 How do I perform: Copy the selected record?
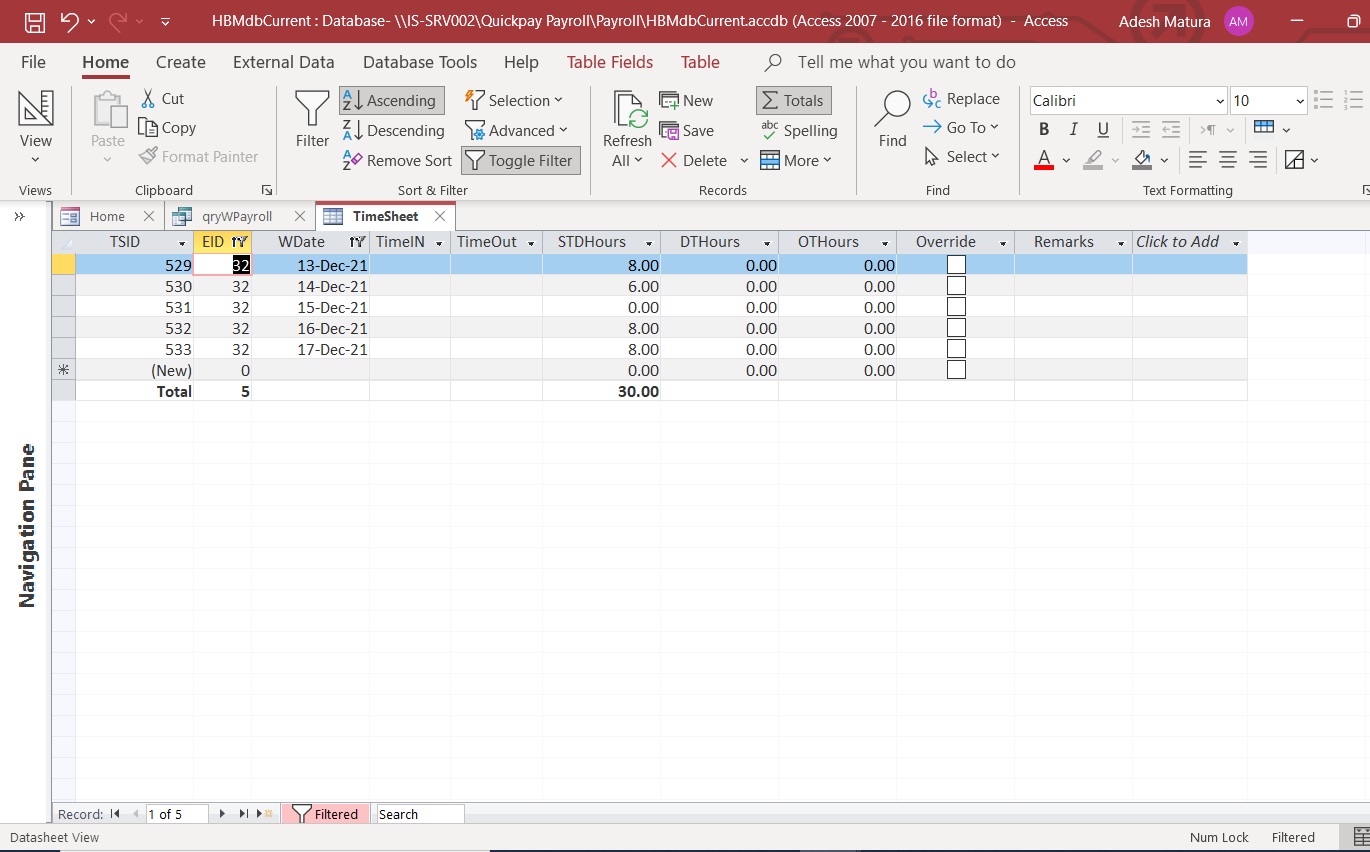167,127
